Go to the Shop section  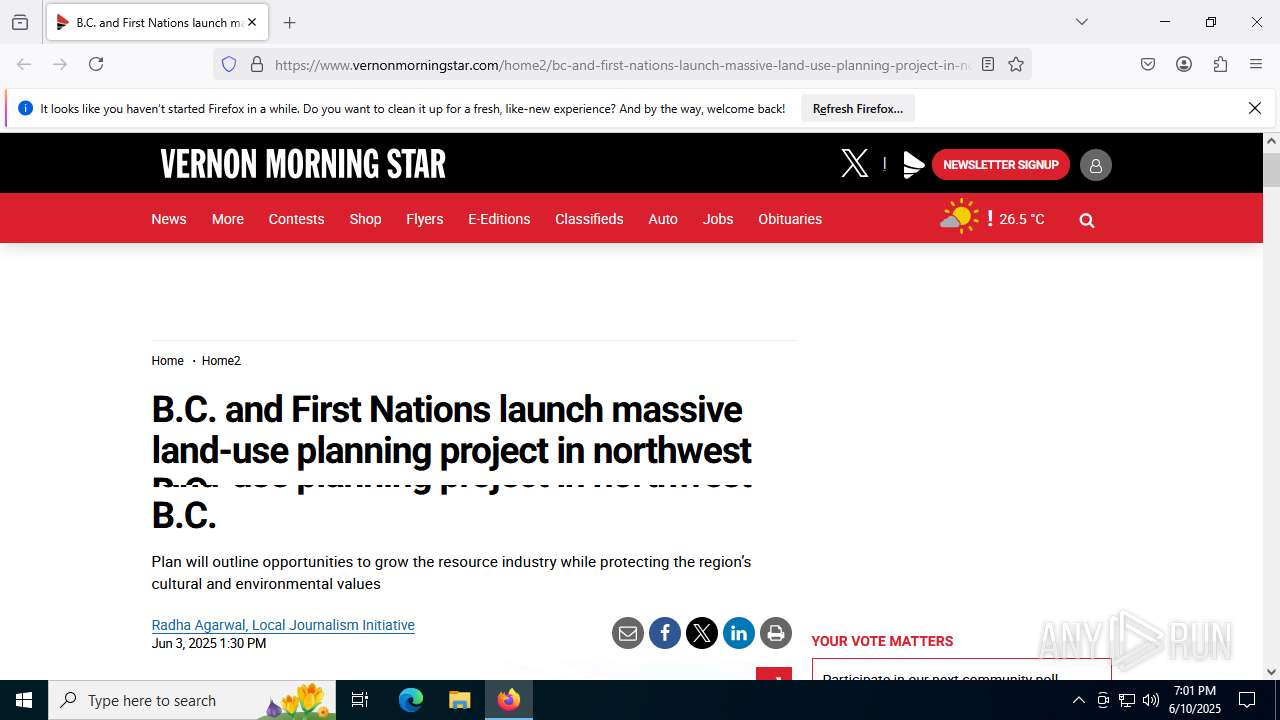(x=365, y=219)
